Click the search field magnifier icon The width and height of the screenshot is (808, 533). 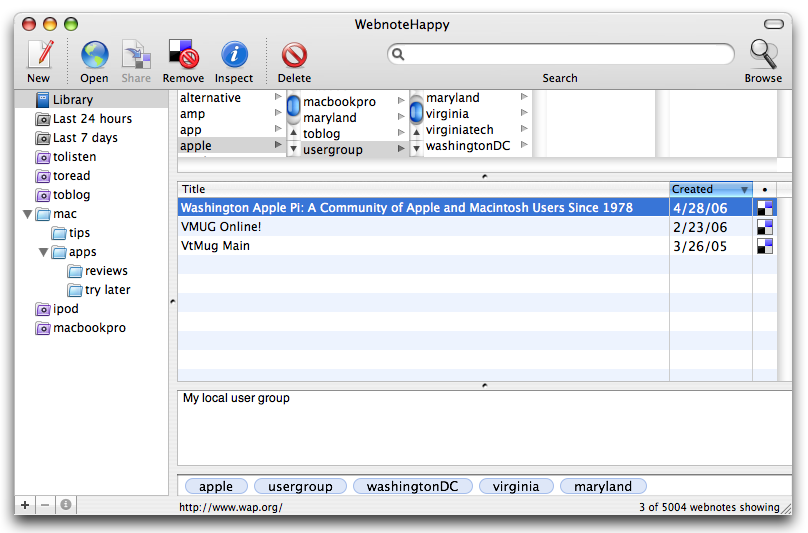398,54
